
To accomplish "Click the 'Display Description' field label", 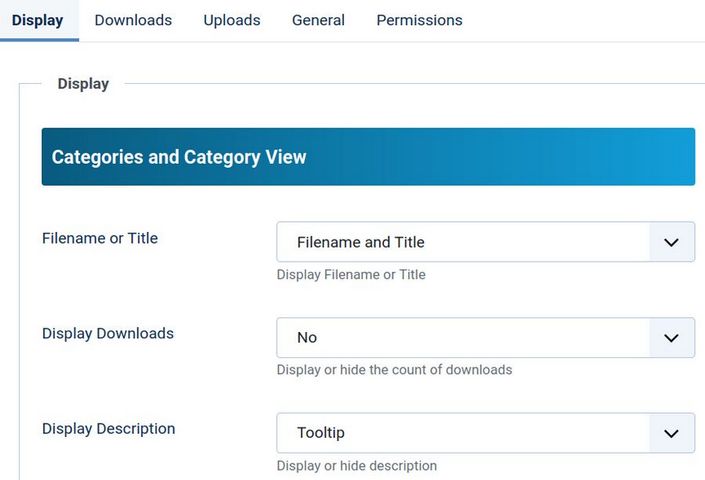I will tap(109, 428).
